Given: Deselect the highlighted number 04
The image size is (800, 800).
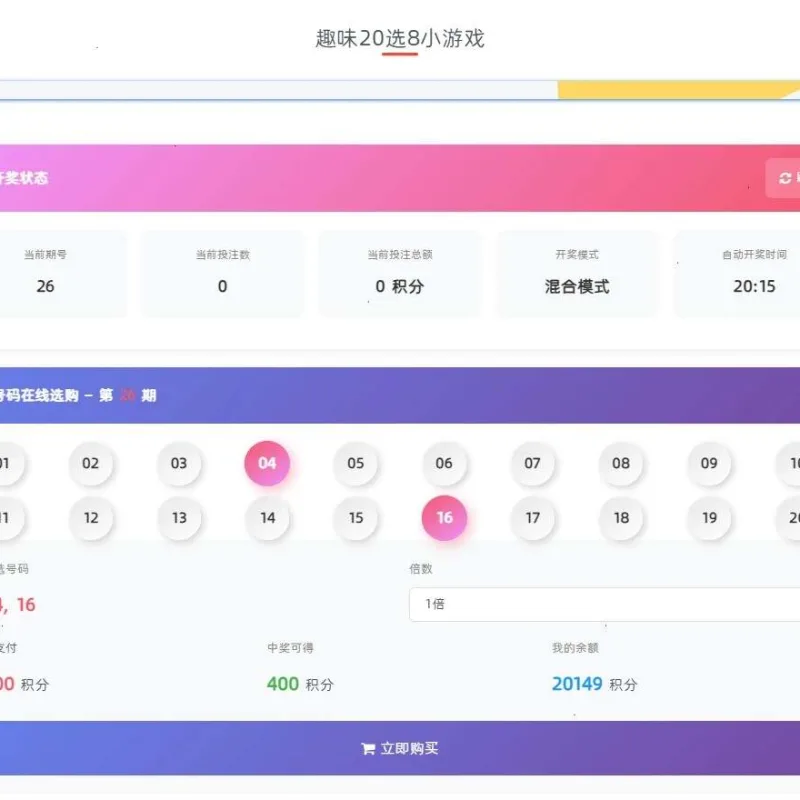Looking at the screenshot, I should coord(267,463).
